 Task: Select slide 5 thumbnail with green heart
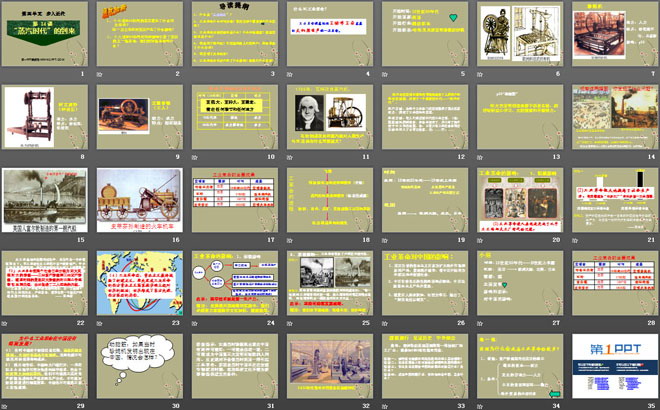pyautogui.click(x=425, y=34)
